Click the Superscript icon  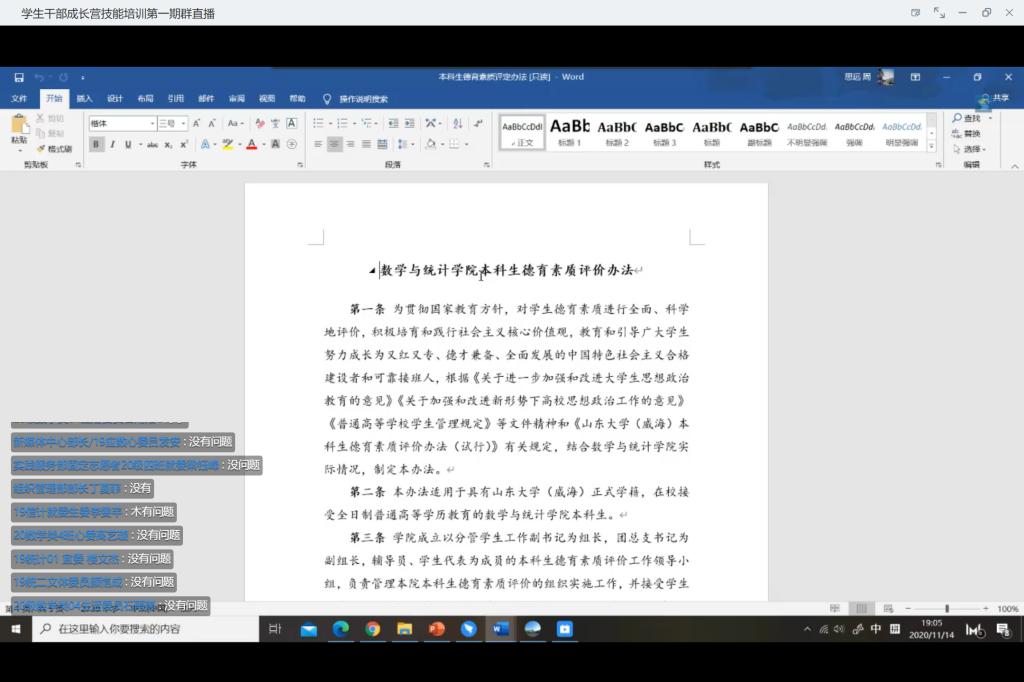point(184,144)
